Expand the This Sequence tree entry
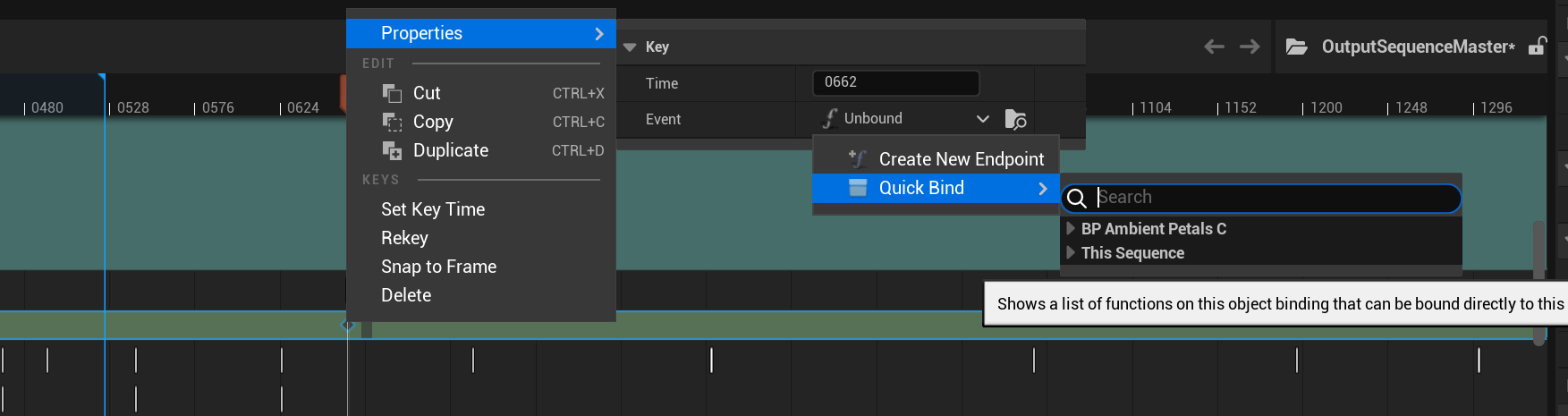1568x416 pixels. coord(1071,253)
